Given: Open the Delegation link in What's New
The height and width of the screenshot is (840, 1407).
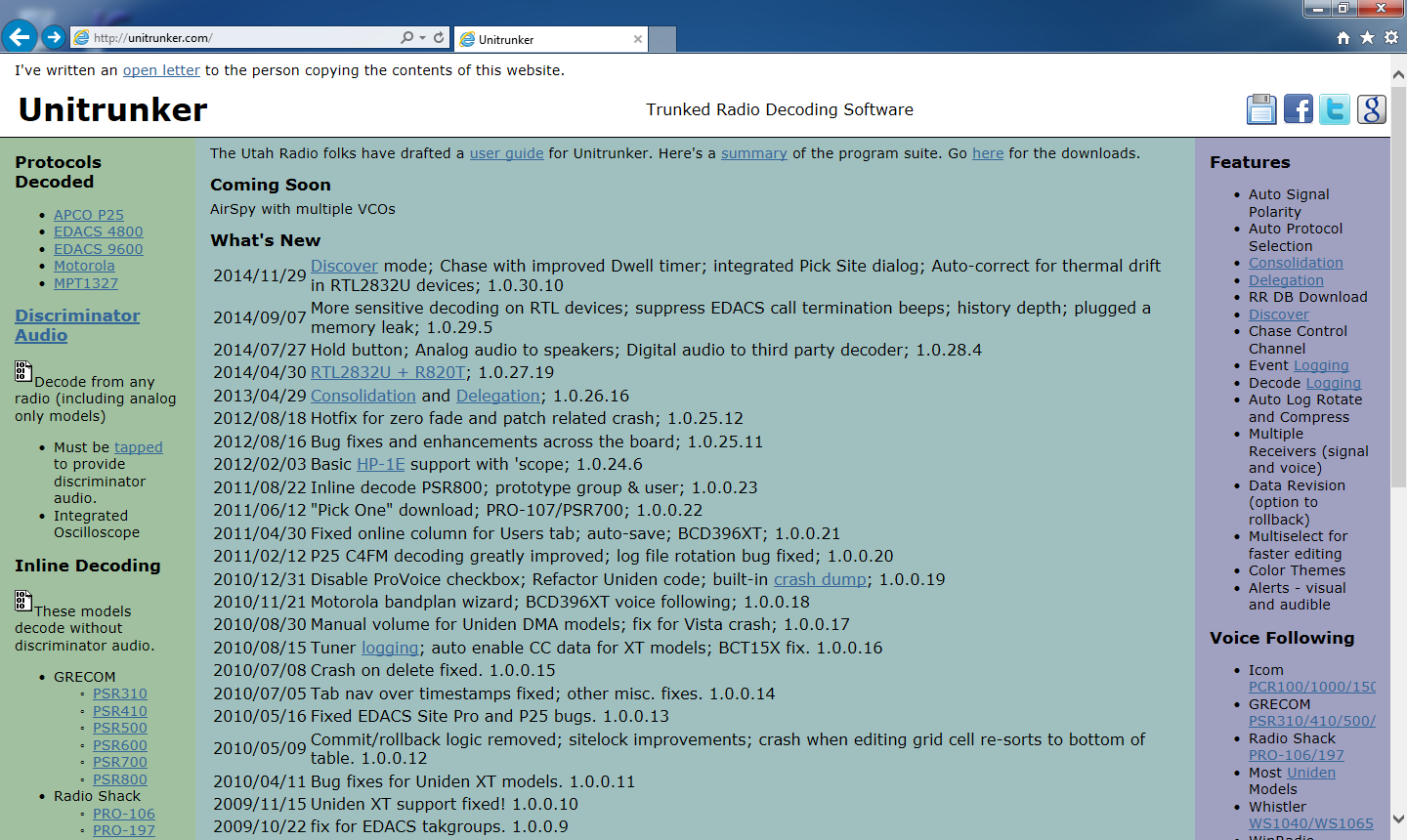Looking at the screenshot, I should (x=498, y=396).
